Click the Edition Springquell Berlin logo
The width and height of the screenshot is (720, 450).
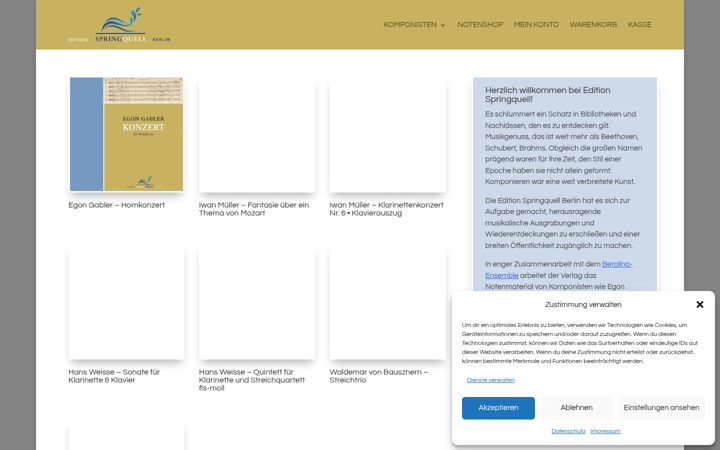tap(119, 25)
